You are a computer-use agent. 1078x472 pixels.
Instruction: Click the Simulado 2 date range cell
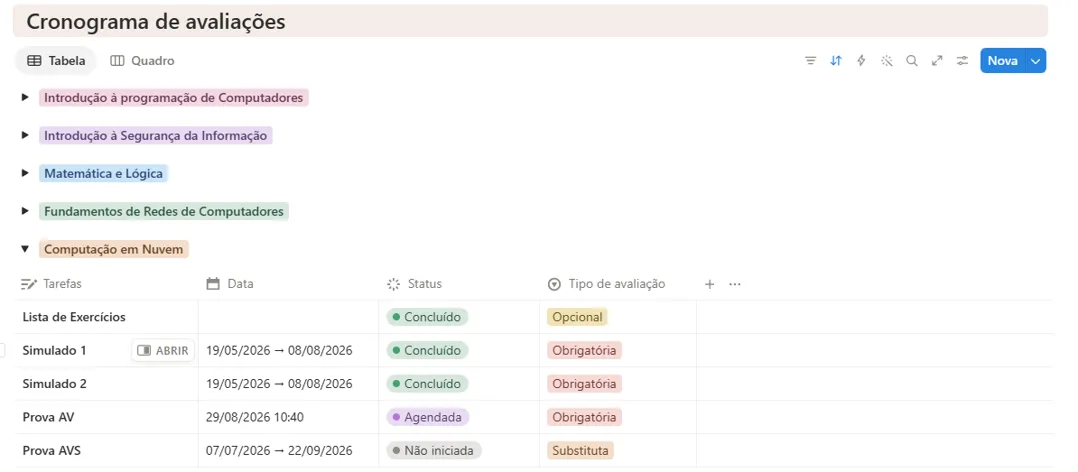click(288, 383)
